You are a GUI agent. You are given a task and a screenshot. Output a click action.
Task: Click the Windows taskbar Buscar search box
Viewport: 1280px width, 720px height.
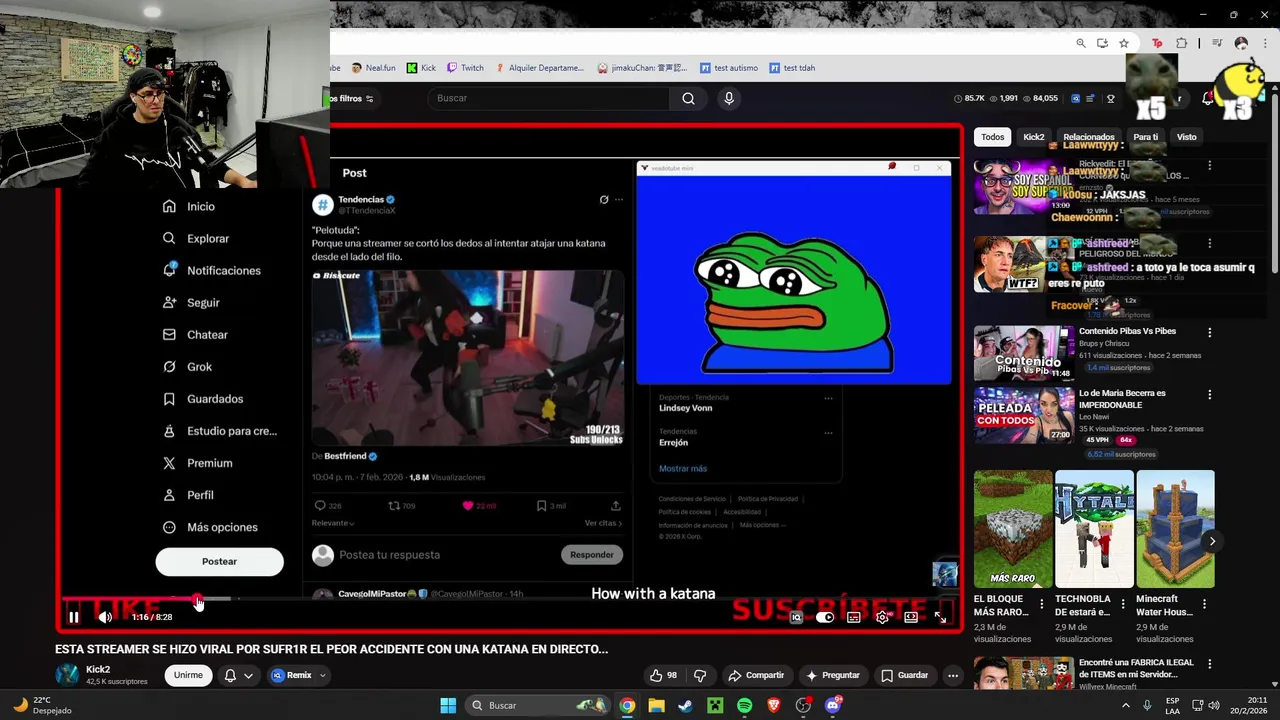click(x=540, y=705)
